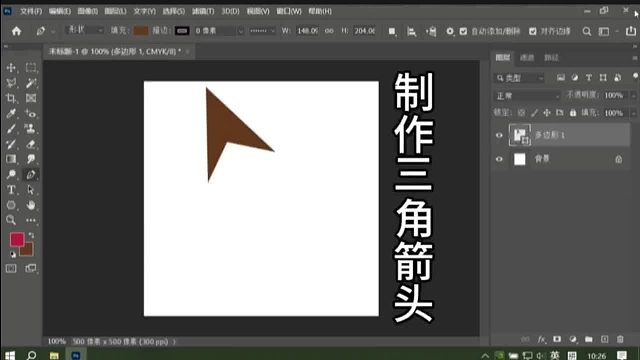The width and height of the screenshot is (640, 360).
Task: Select the Polygonal Lasso tool
Action: (x=11, y=83)
